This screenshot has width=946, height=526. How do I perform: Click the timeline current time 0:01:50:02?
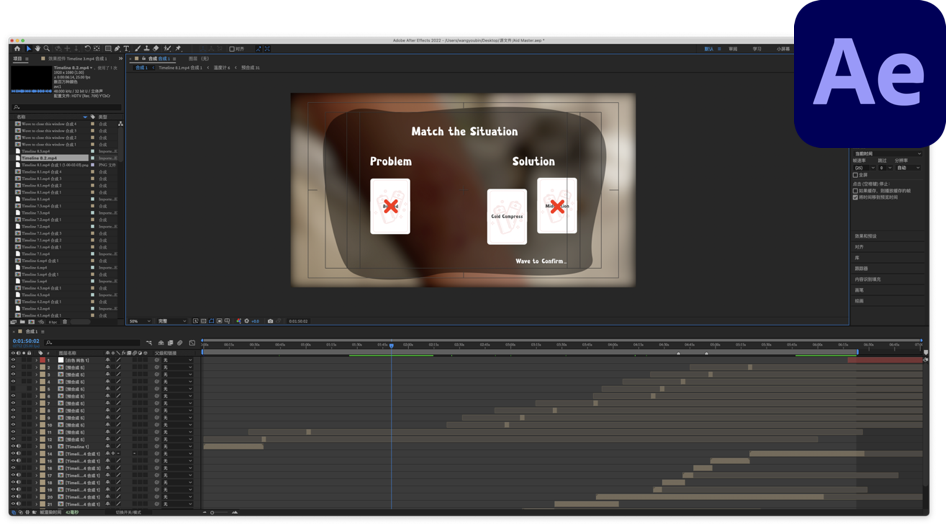26,341
